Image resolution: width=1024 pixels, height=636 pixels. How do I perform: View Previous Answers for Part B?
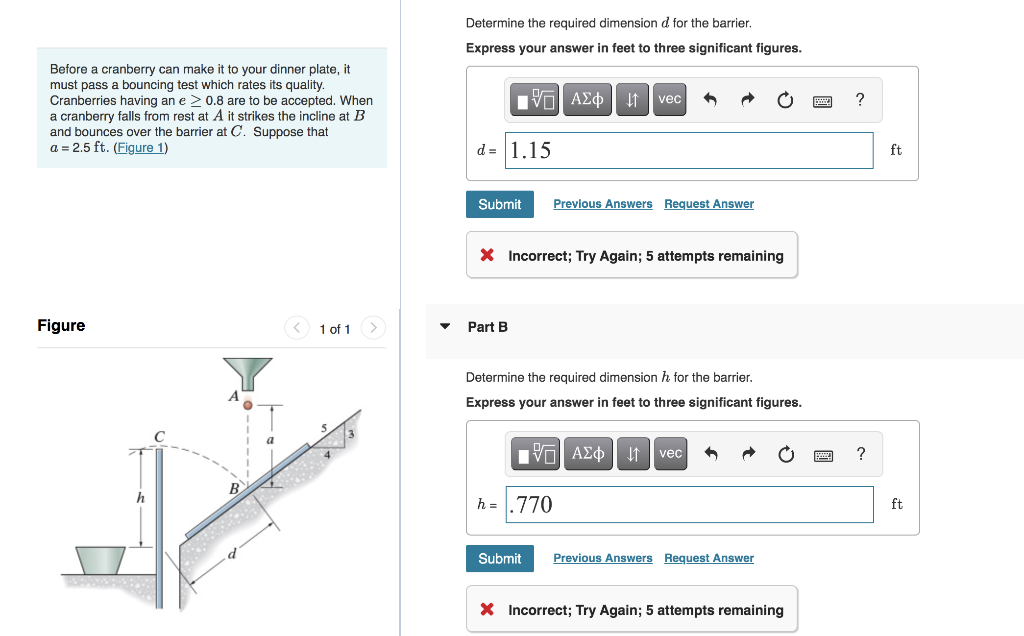603,558
